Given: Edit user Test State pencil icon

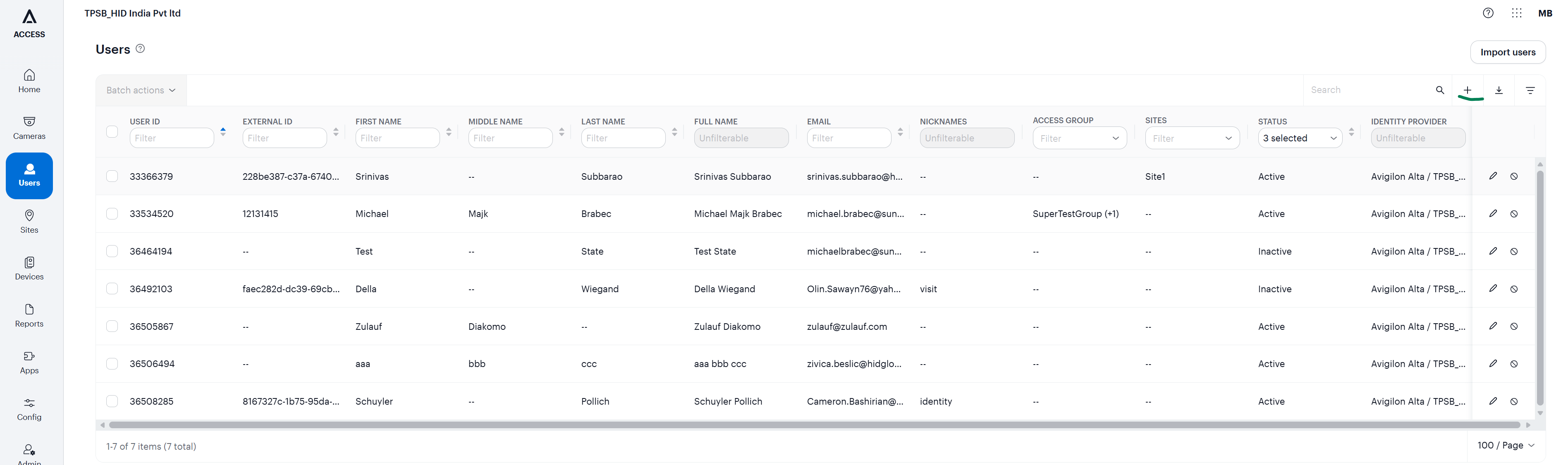Looking at the screenshot, I should [1493, 251].
